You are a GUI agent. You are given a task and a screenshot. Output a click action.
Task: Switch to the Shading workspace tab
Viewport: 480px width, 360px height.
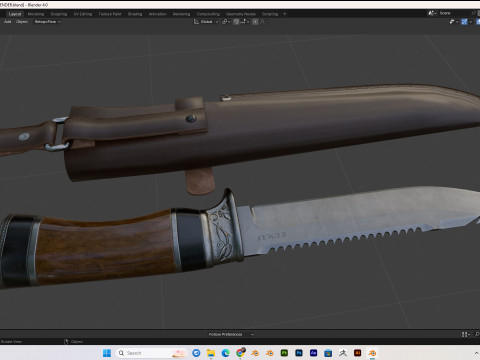[135, 14]
